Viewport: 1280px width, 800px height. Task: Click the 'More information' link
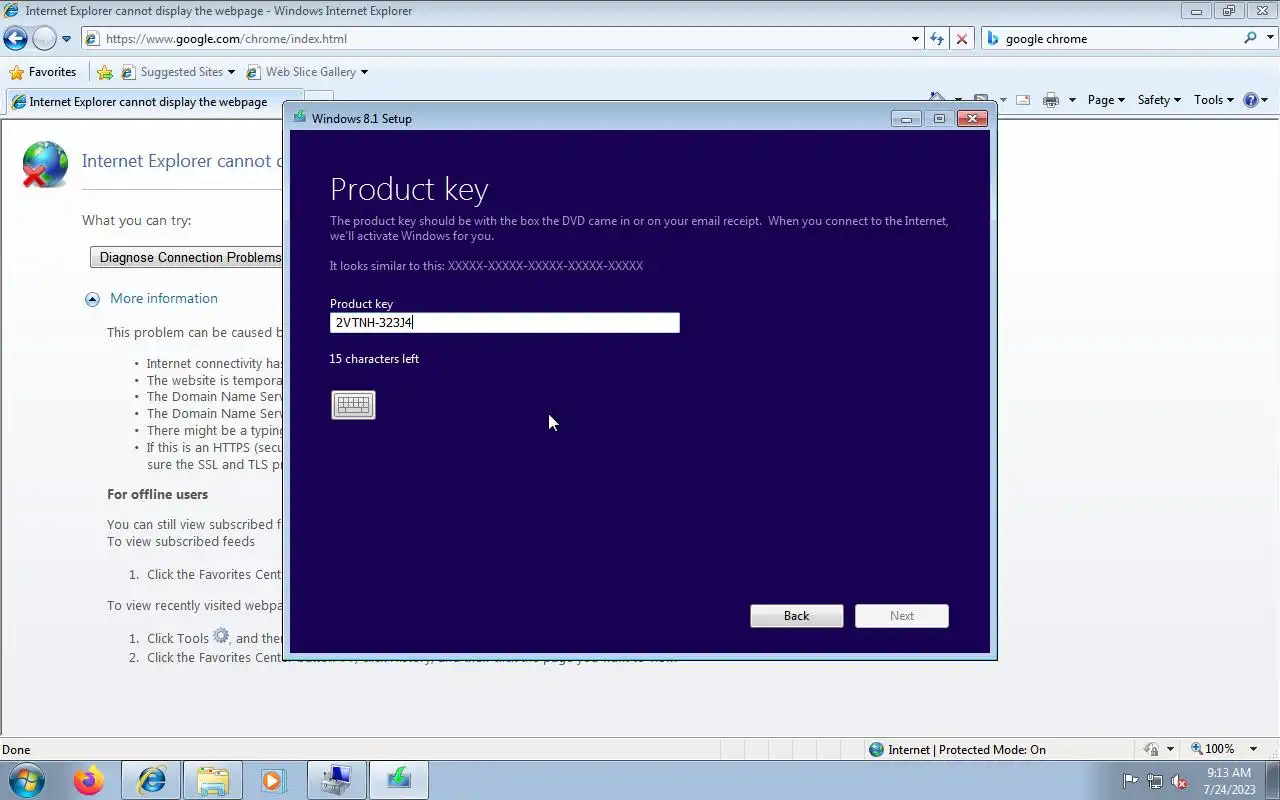coord(164,298)
